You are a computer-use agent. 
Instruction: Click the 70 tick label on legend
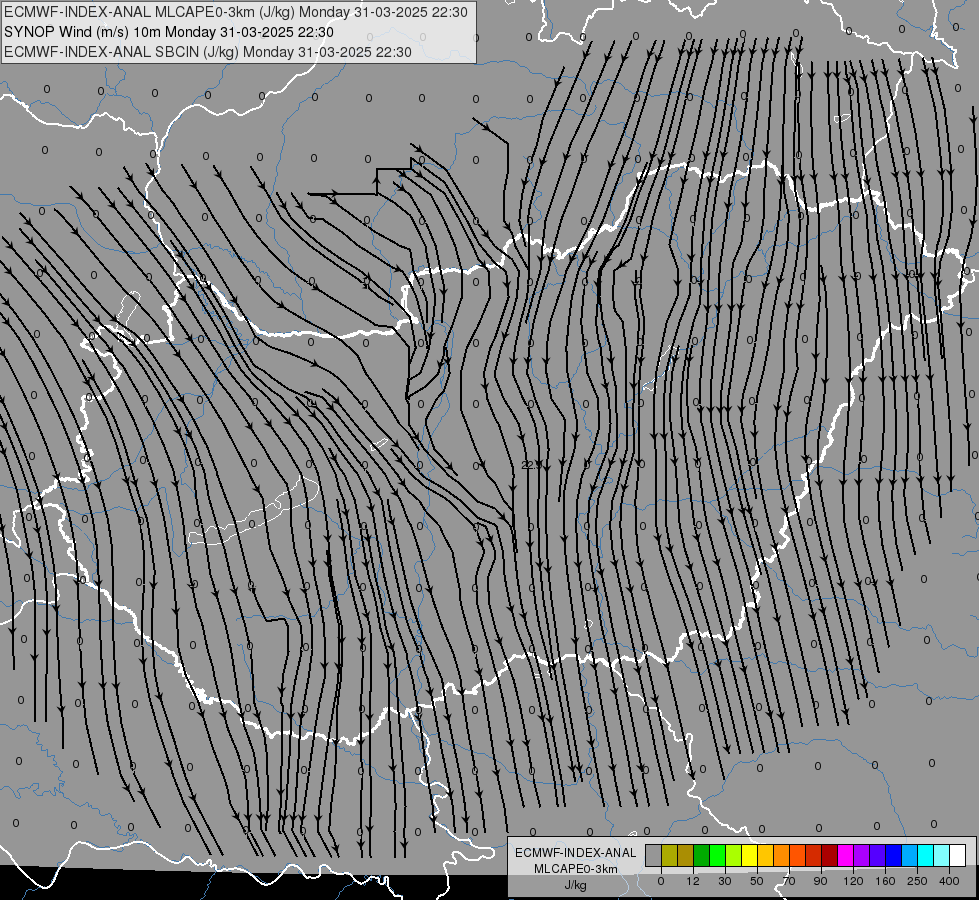(789, 881)
